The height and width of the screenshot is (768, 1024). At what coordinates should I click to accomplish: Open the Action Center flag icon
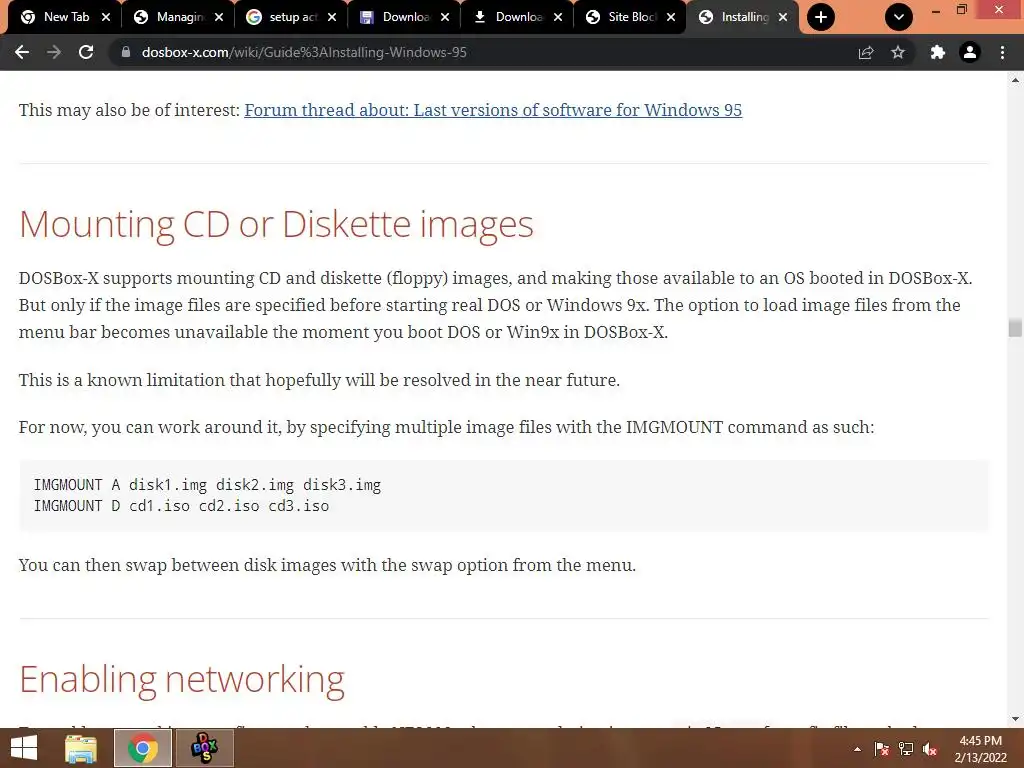point(882,749)
